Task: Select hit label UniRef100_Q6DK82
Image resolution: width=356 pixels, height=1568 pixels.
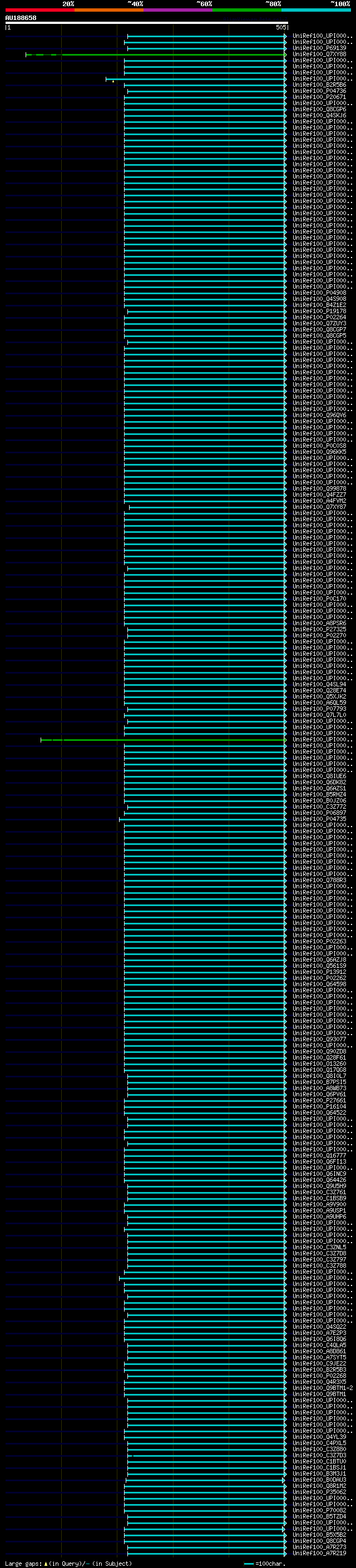Action: tap(319, 782)
